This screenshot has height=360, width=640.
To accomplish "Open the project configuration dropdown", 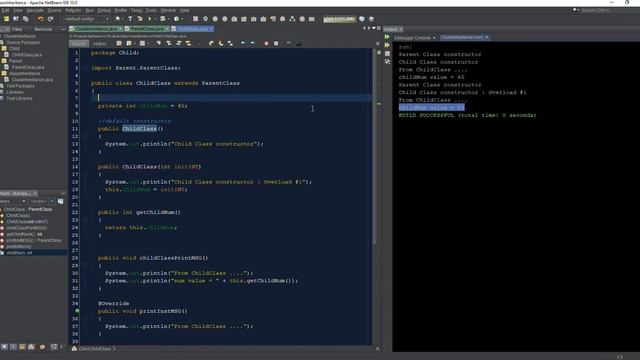I will point(87,19).
